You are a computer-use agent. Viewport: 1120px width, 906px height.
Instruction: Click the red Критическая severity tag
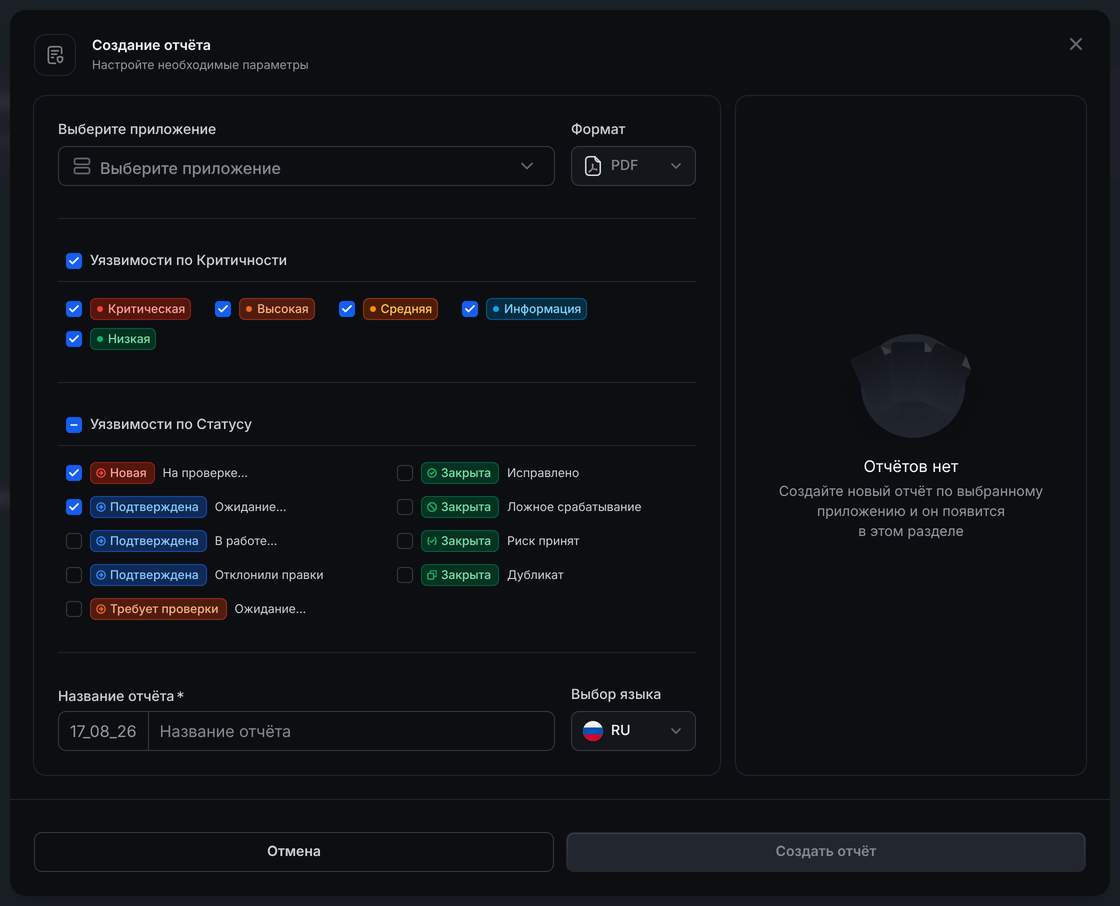(x=140, y=309)
